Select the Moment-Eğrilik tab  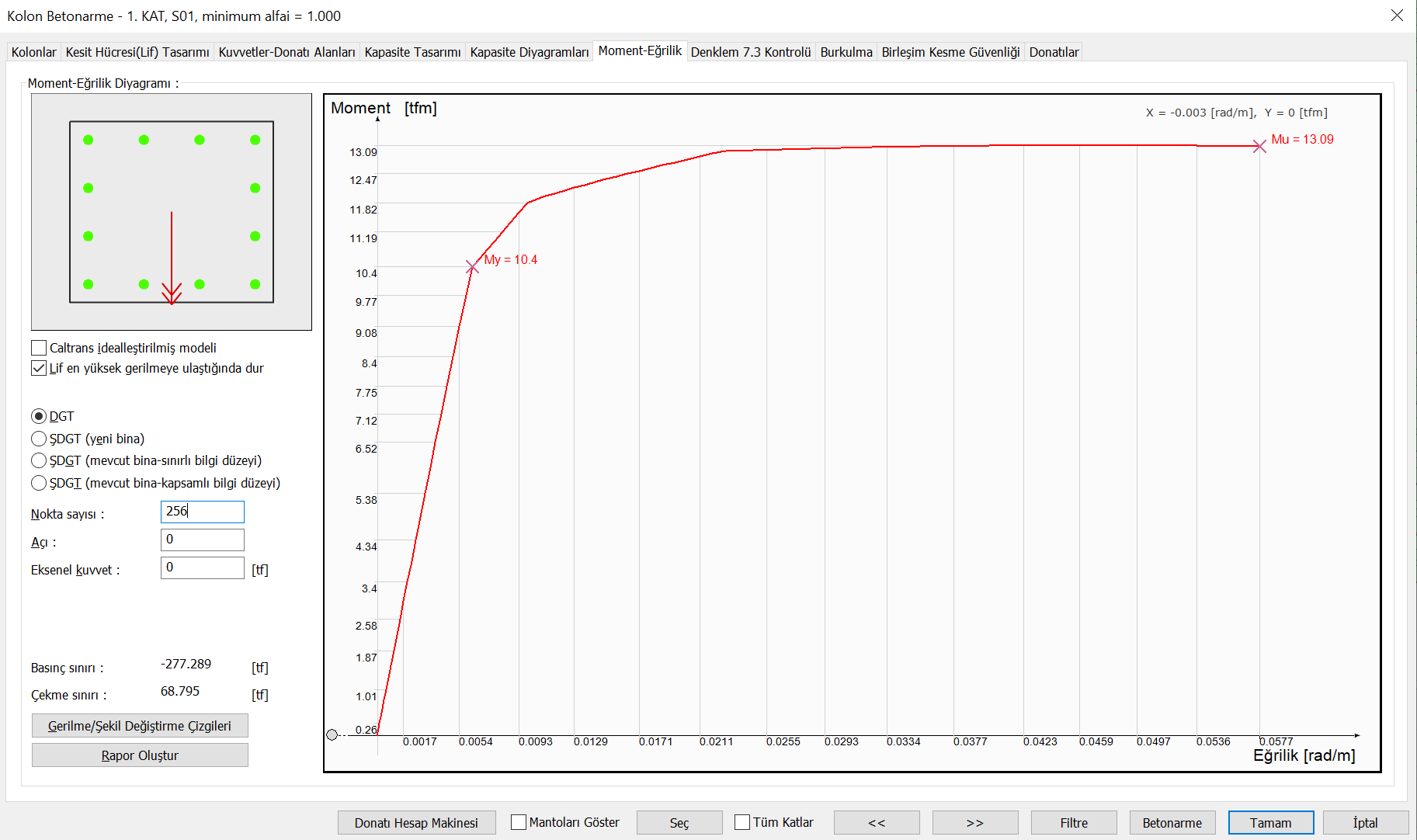pos(640,50)
